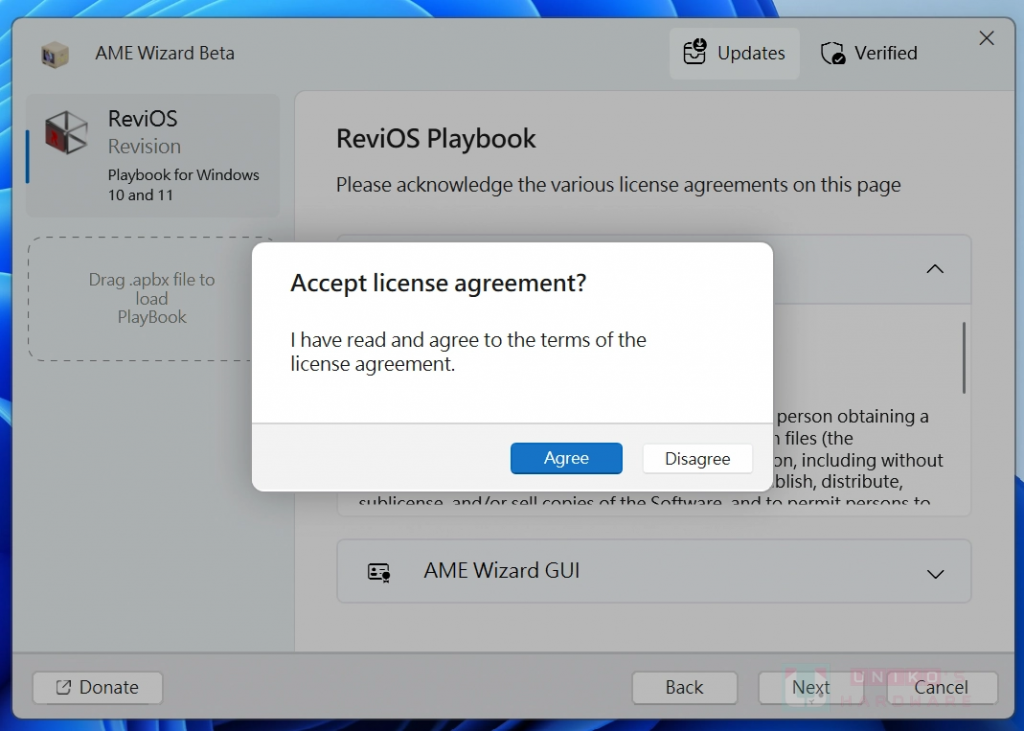Click the Next button
Viewport: 1024px width, 731px height.
(x=811, y=688)
